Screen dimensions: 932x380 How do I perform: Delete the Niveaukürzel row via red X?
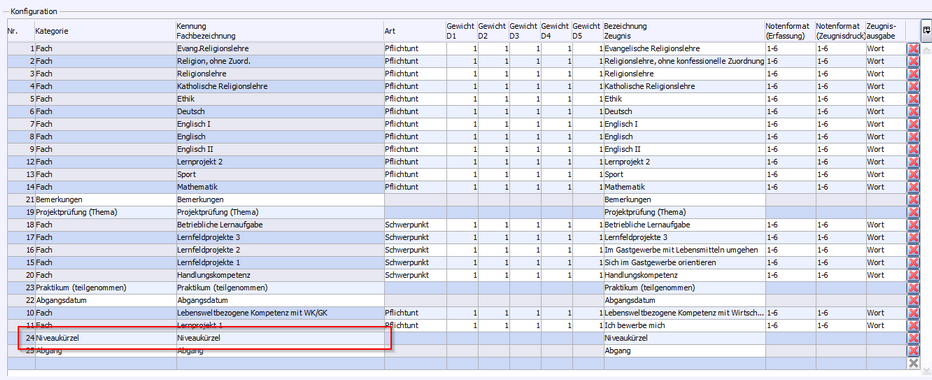[x=913, y=338]
